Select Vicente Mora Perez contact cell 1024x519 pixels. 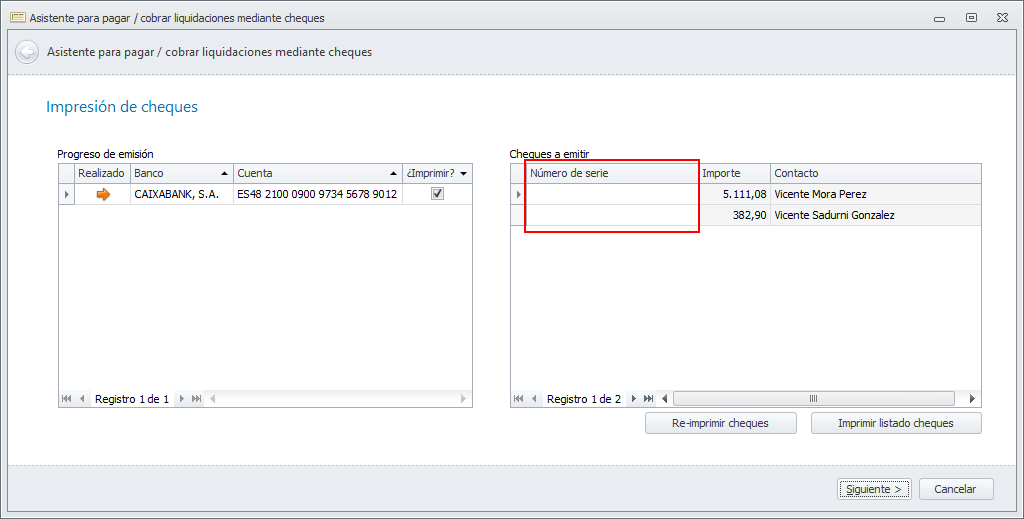coord(876,194)
